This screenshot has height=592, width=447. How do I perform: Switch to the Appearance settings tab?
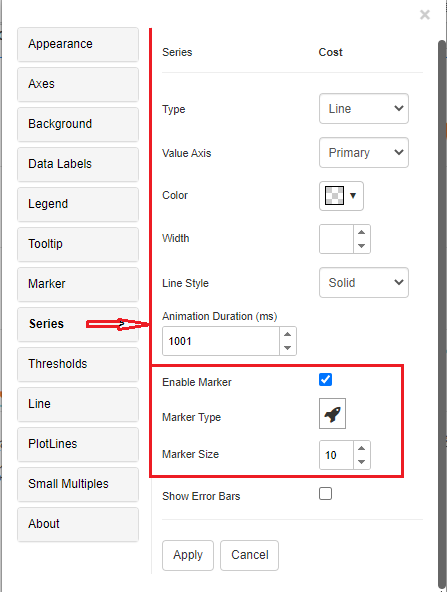pyautogui.click(x=78, y=44)
